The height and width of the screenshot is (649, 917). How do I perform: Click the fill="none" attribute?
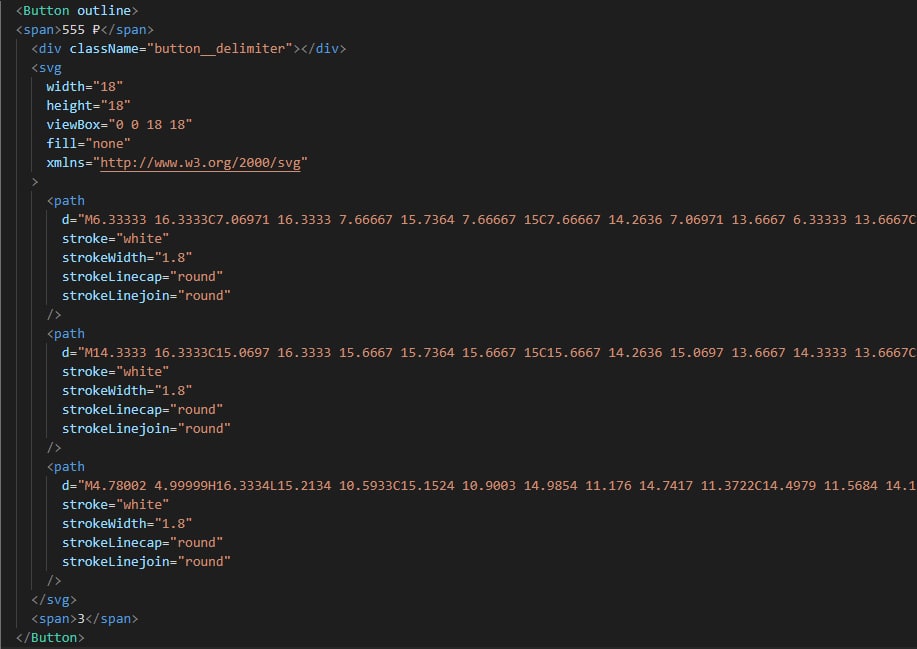pyautogui.click(x=88, y=144)
